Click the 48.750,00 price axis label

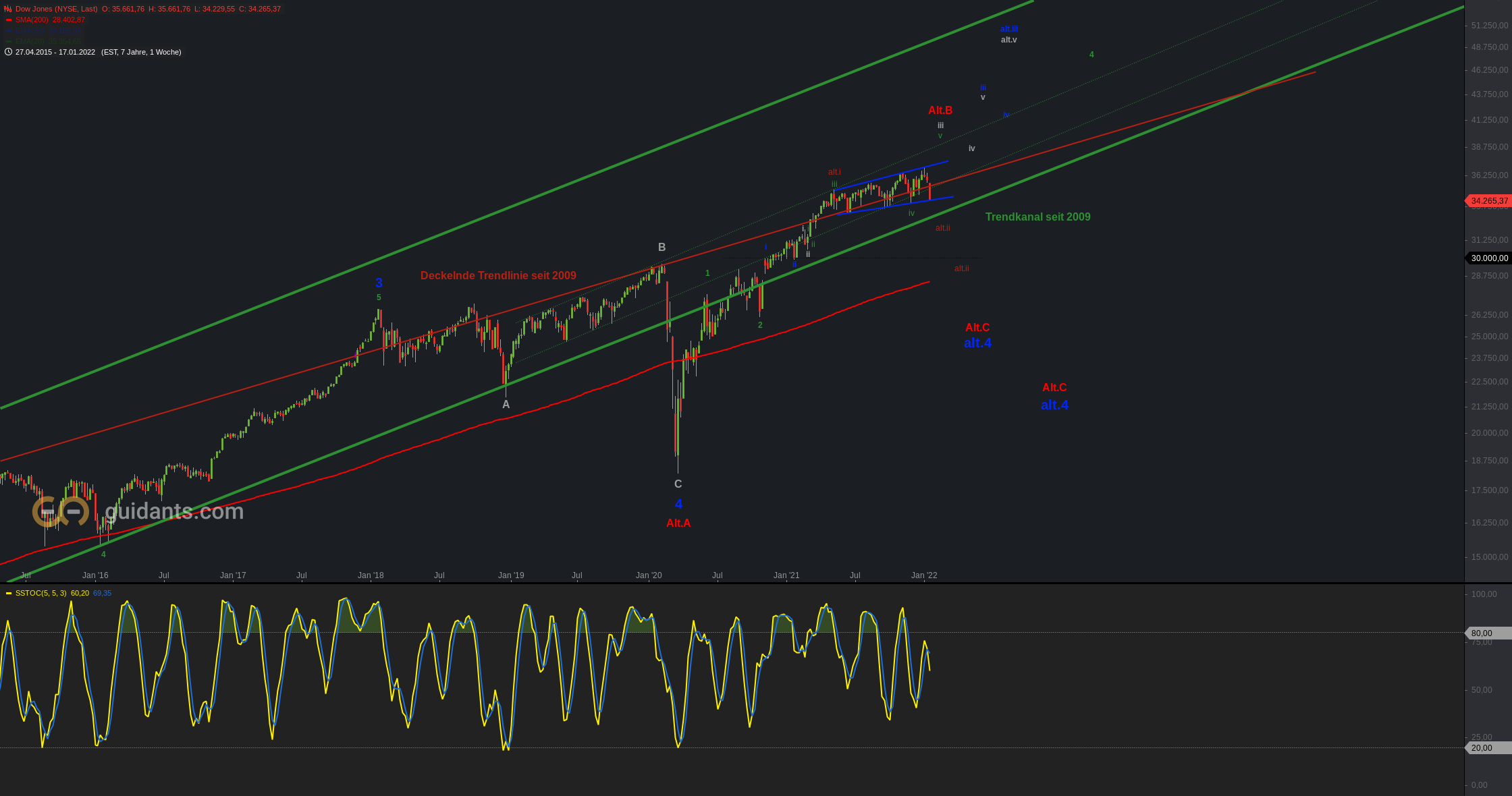point(1490,47)
